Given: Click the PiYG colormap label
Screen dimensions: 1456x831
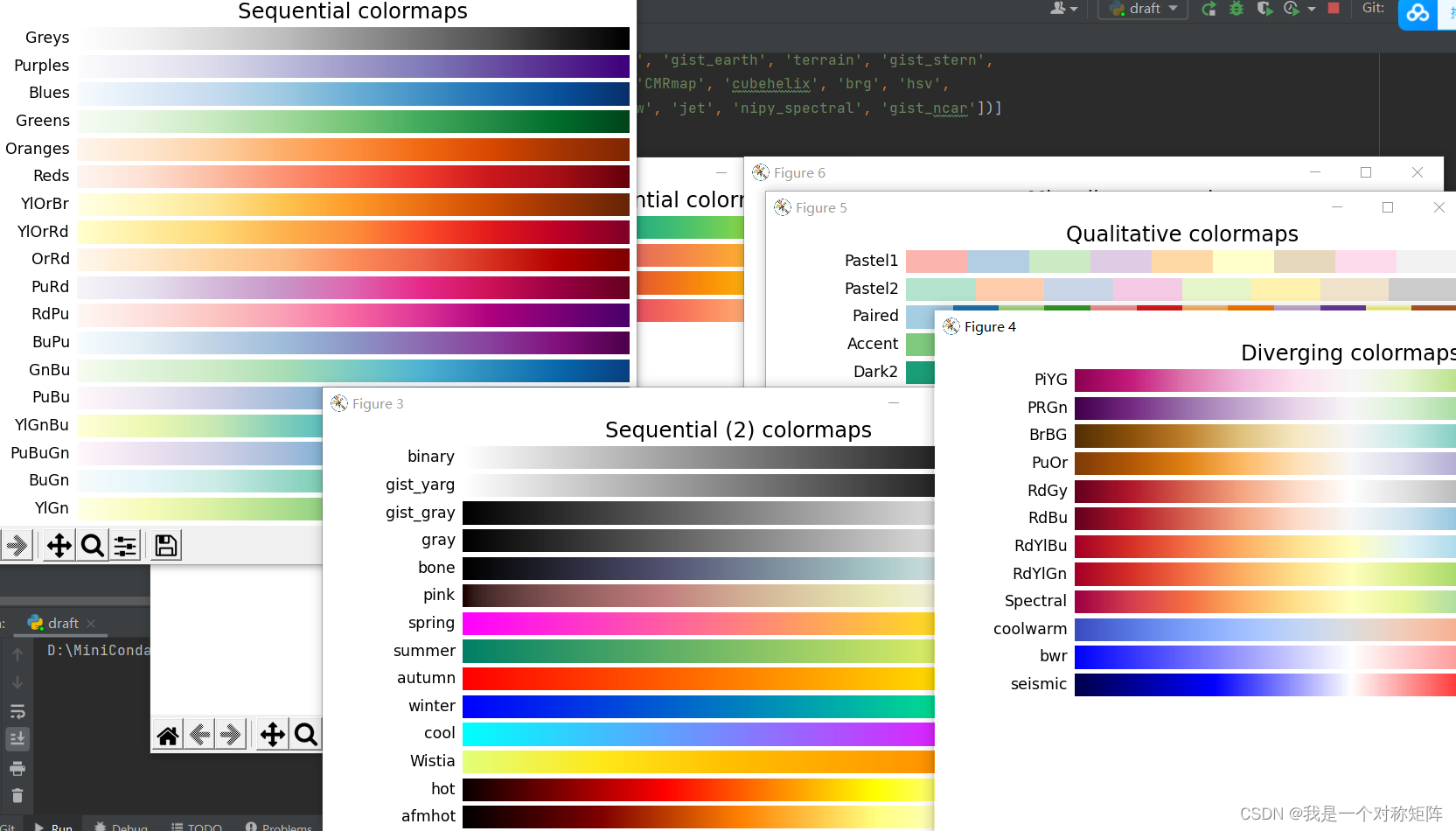Looking at the screenshot, I should click(1051, 380).
